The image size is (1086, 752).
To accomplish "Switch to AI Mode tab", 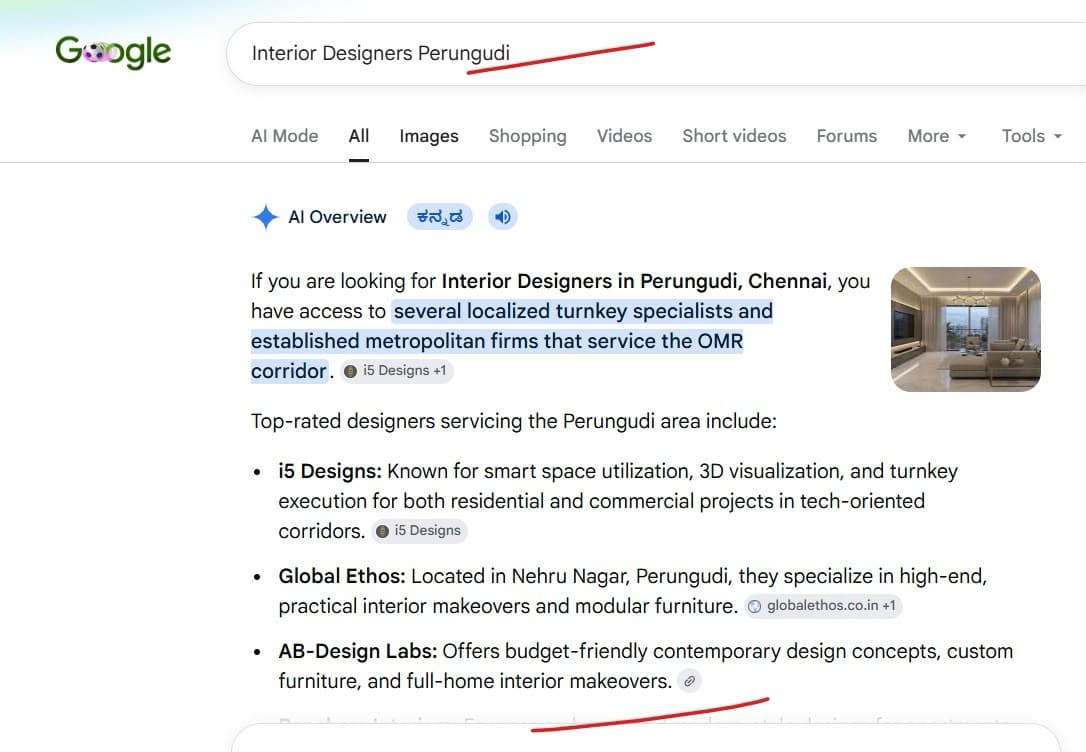I will pyautogui.click(x=285, y=136).
